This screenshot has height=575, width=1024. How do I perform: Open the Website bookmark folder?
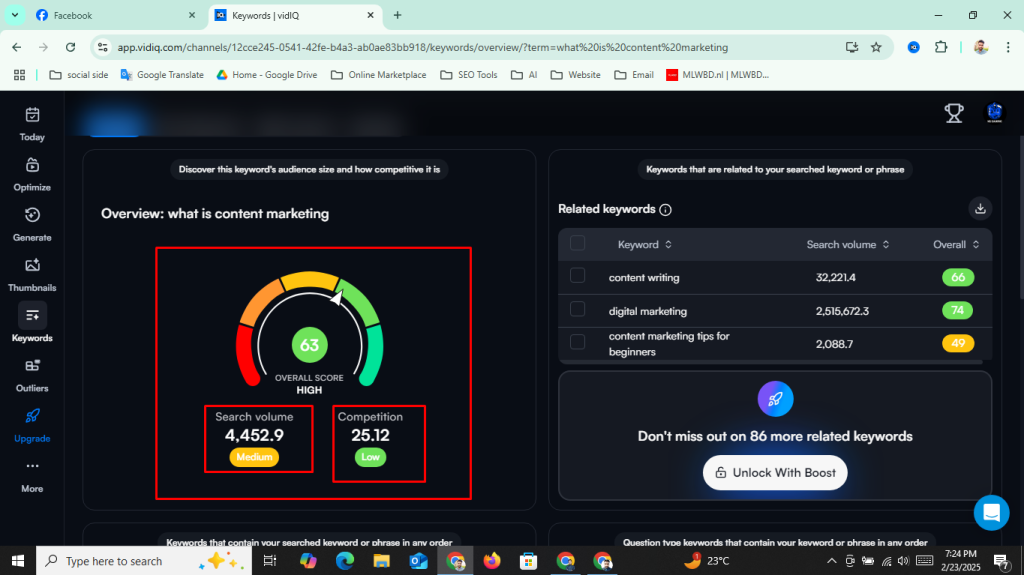pyautogui.click(x=576, y=75)
